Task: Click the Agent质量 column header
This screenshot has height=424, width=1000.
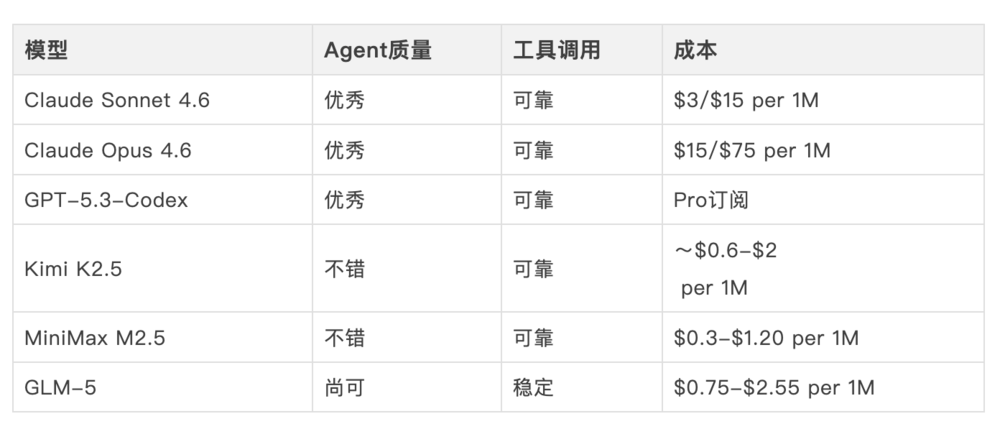Action: [x=377, y=51]
